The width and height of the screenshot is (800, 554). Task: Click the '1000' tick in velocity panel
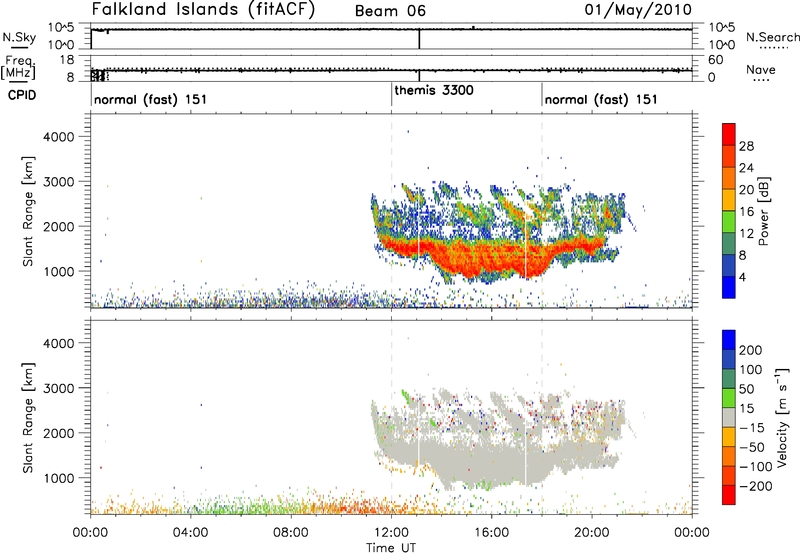tap(58, 478)
